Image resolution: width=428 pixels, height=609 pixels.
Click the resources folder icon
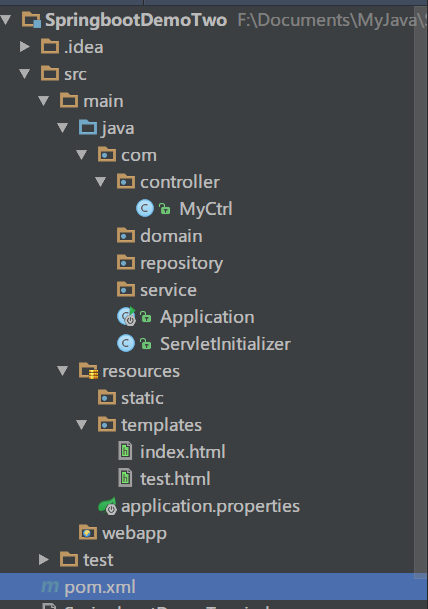tap(88, 371)
